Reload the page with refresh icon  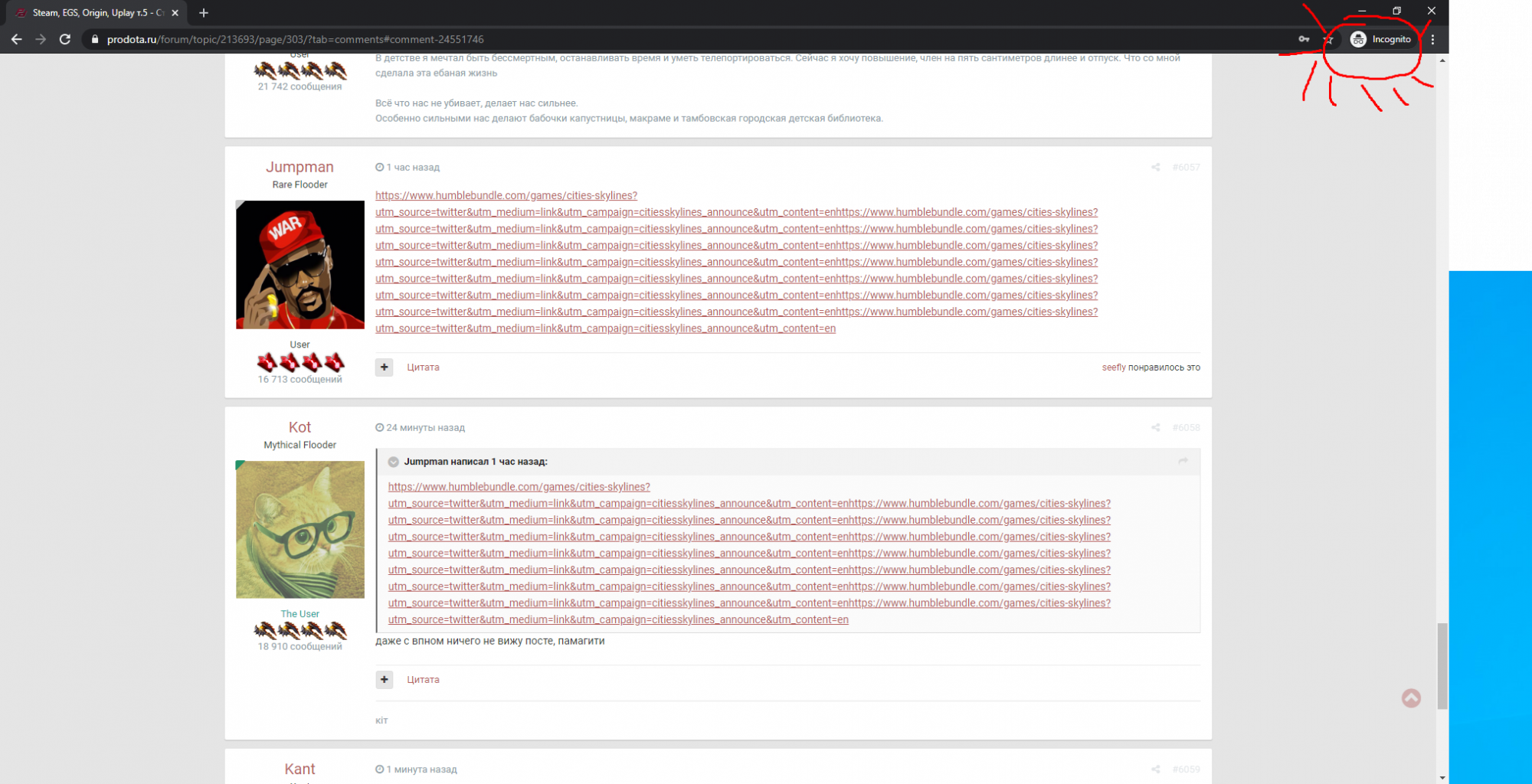[65, 39]
